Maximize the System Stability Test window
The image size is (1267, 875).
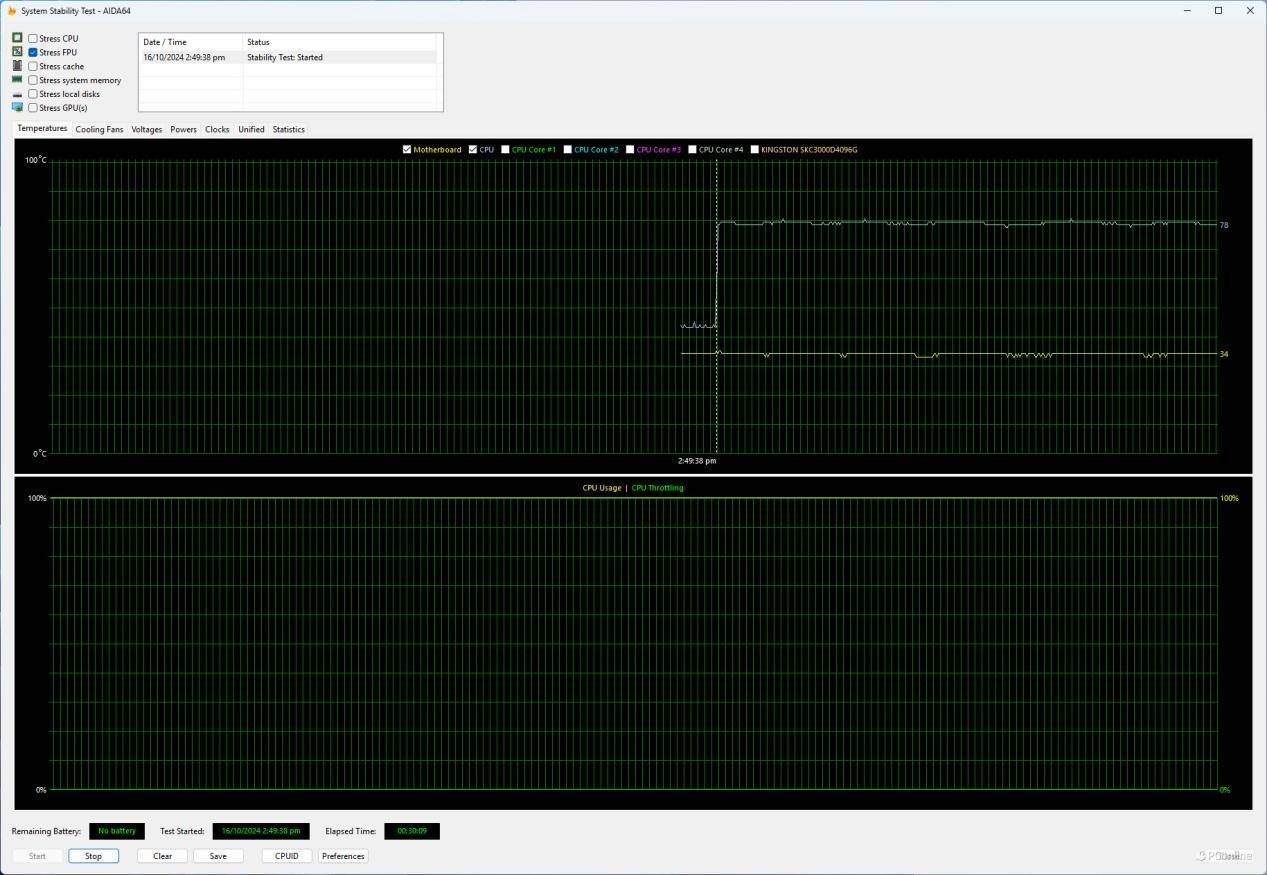point(1218,11)
